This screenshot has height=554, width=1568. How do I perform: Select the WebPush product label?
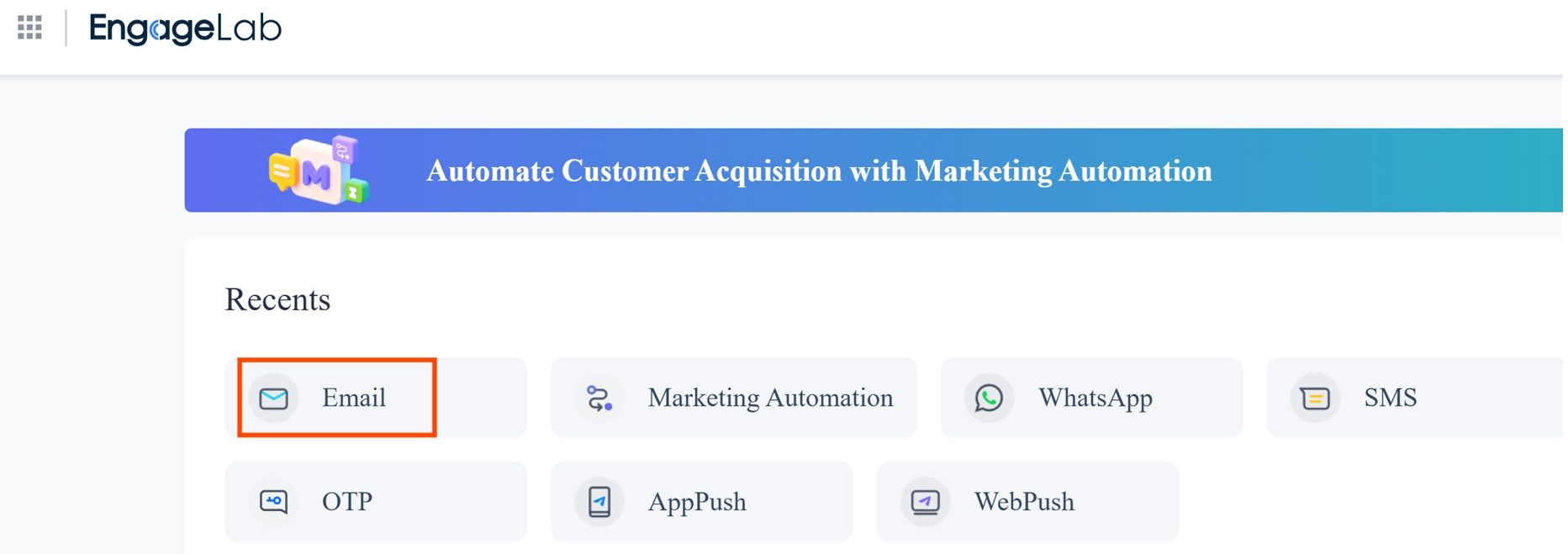click(1024, 502)
